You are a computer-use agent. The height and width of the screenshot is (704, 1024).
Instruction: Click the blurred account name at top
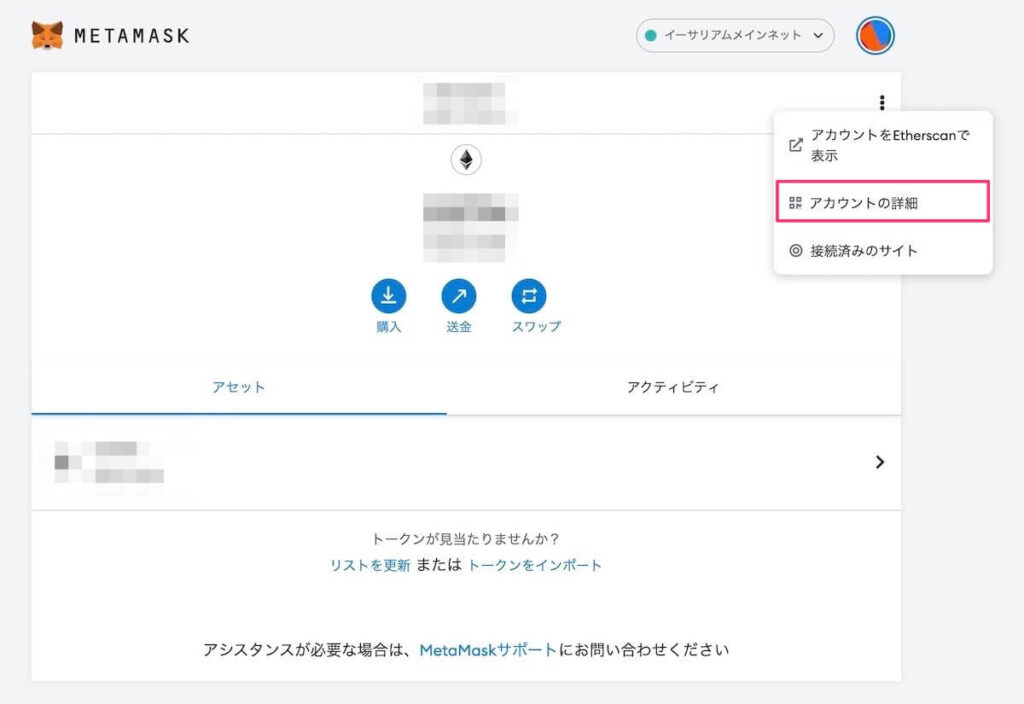coord(464,103)
